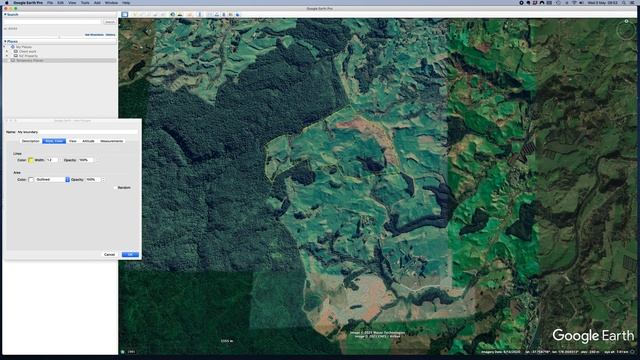The image size is (640, 360).
Task: Switch to the Description tab
Action: [31, 141]
